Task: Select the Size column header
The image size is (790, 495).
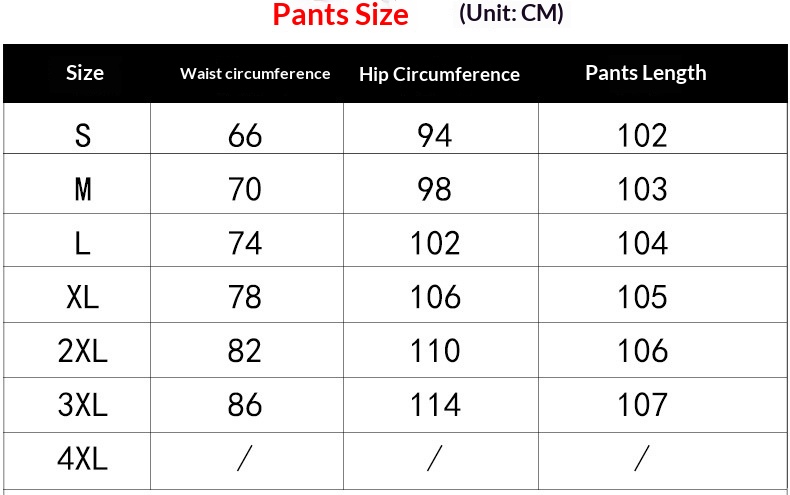Action: [x=85, y=73]
